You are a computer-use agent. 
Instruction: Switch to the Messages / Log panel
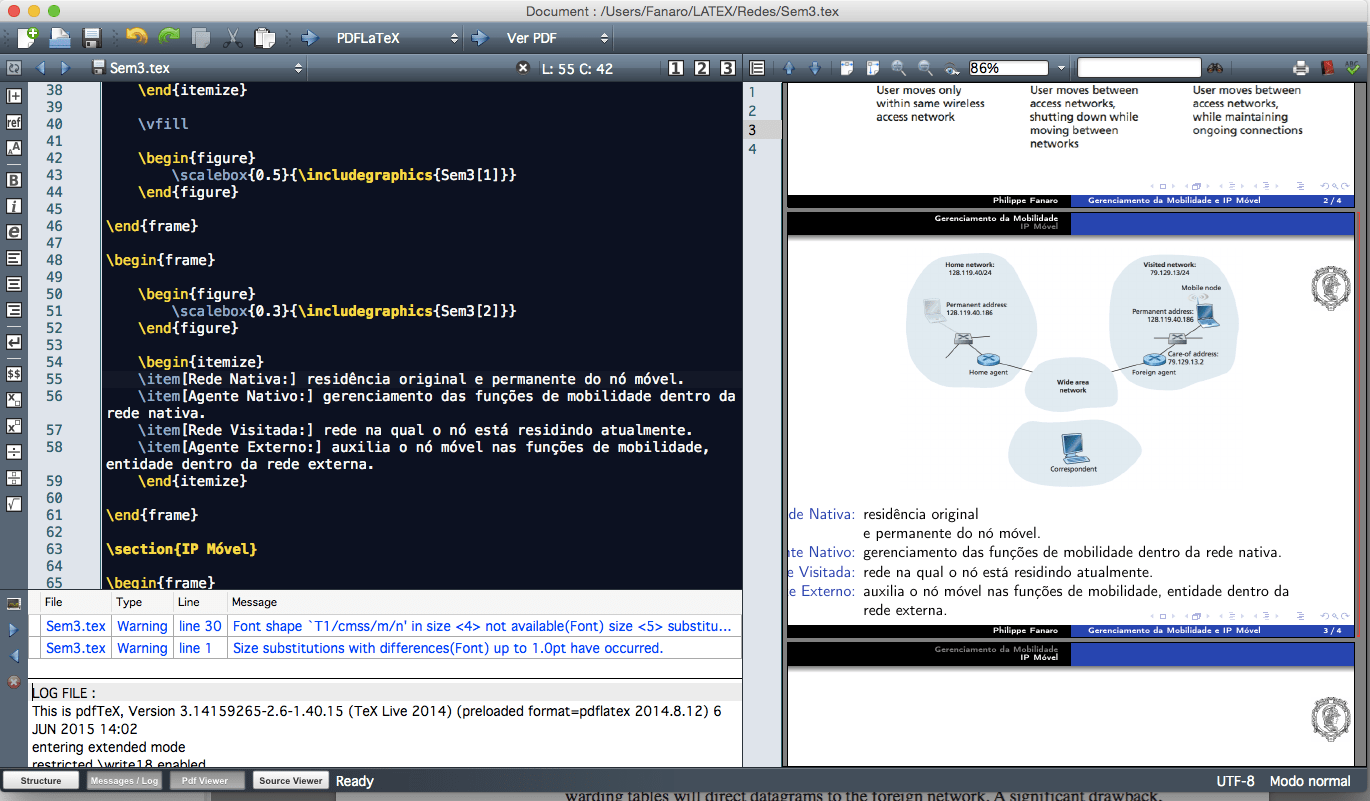(124, 781)
